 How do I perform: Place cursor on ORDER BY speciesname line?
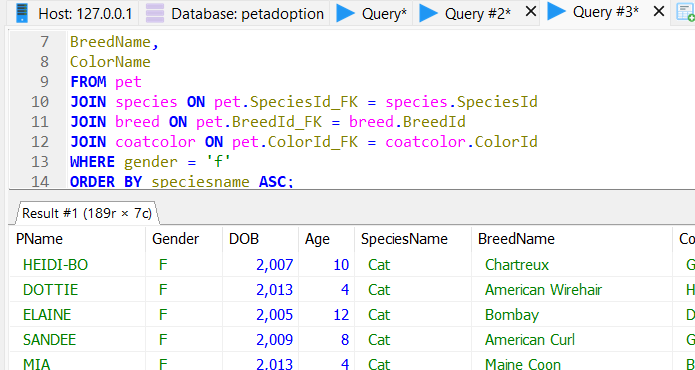182,181
